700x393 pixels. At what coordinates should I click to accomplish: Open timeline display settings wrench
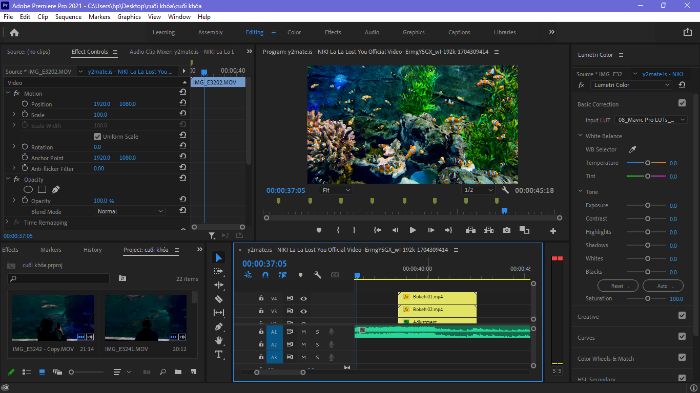[x=317, y=275]
